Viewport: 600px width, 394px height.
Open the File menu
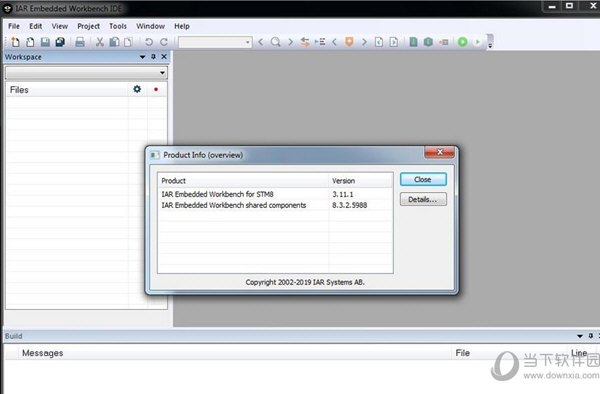[14, 26]
